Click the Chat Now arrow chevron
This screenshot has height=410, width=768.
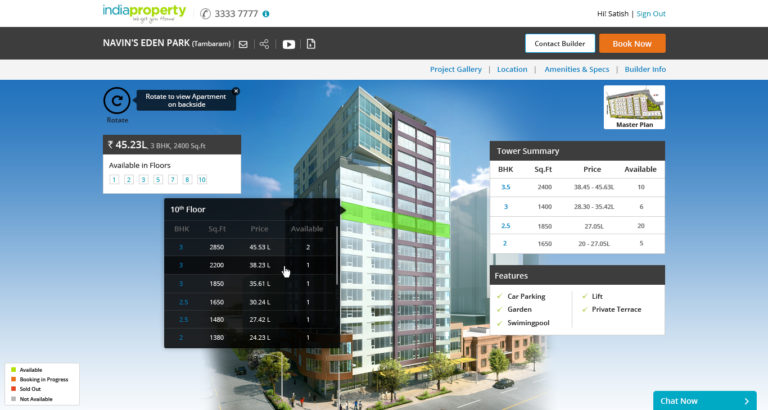click(747, 401)
